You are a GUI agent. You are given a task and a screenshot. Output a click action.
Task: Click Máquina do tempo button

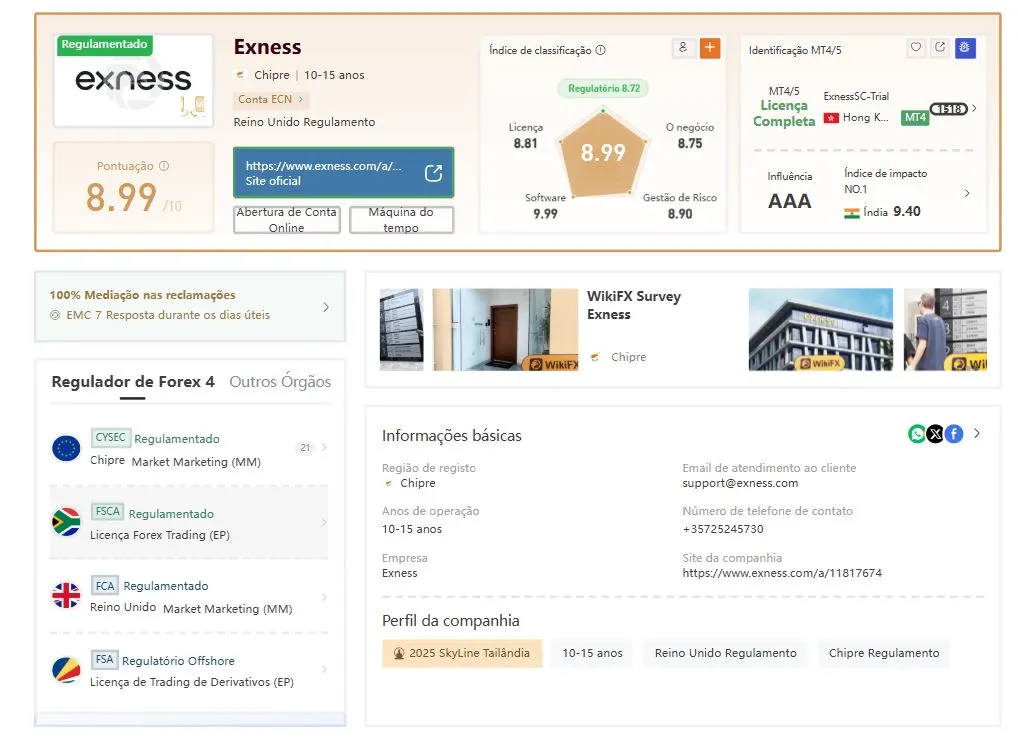pyautogui.click(x=401, y=219)
